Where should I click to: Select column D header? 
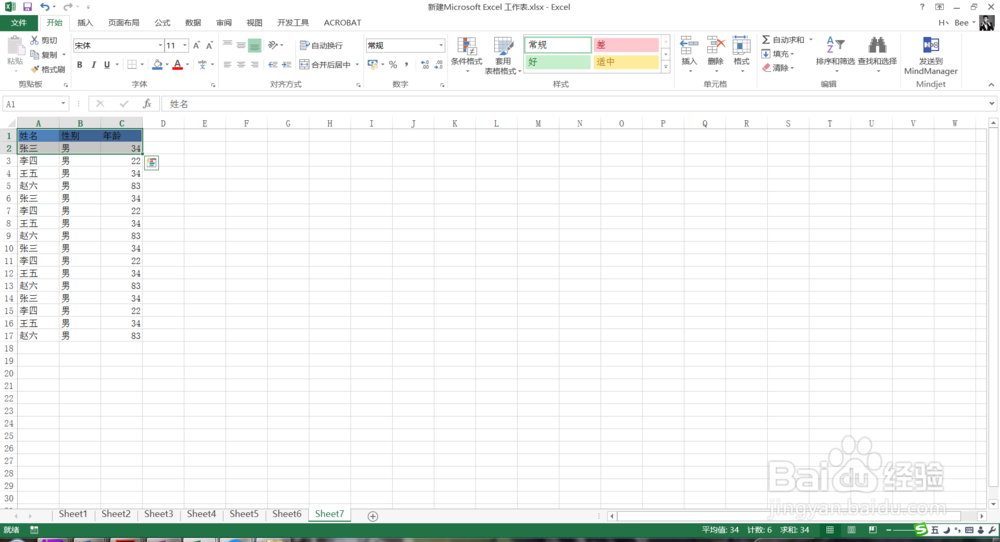click(x=163, y=124)
